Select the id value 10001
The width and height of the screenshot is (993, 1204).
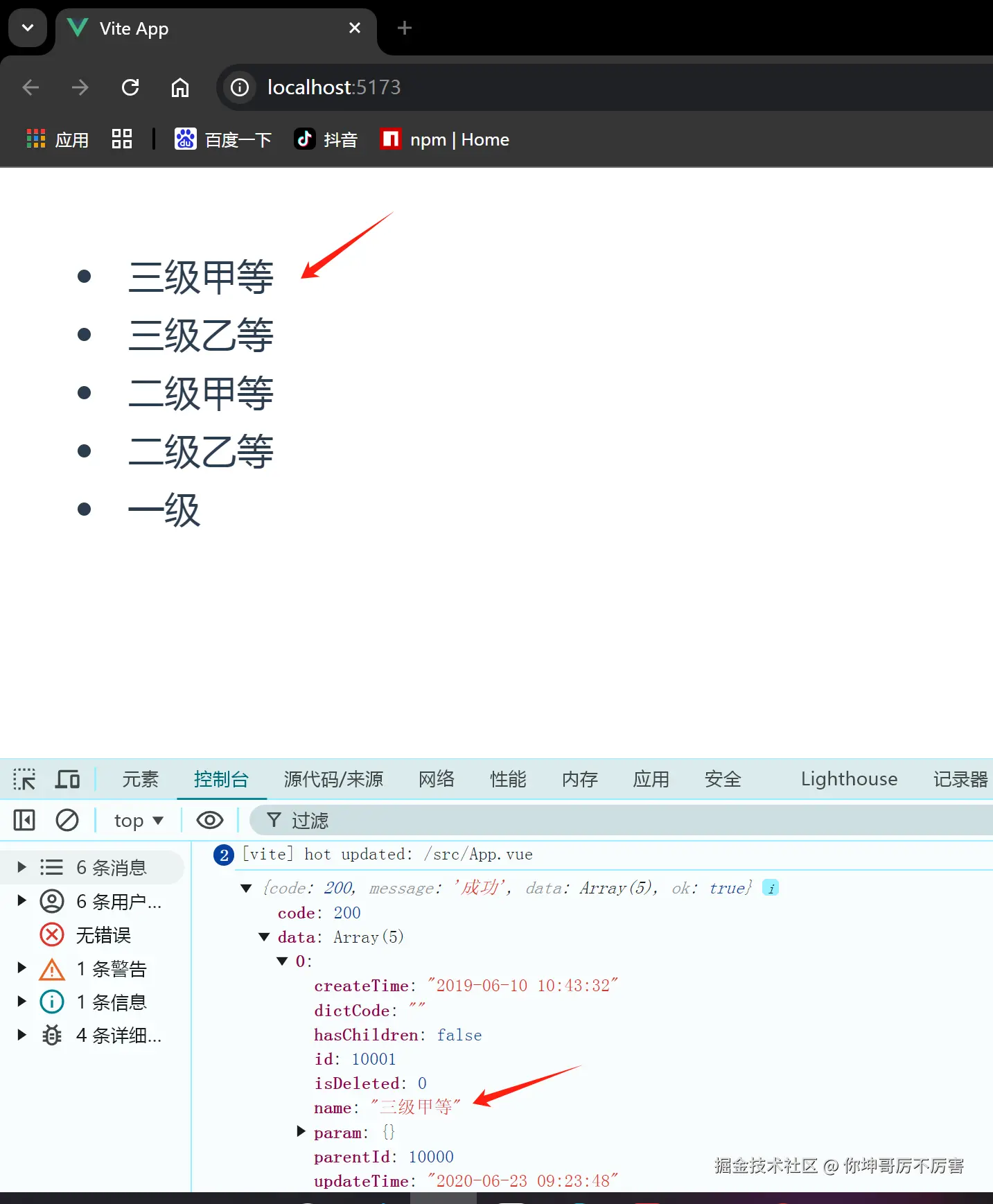(374, 1059)
